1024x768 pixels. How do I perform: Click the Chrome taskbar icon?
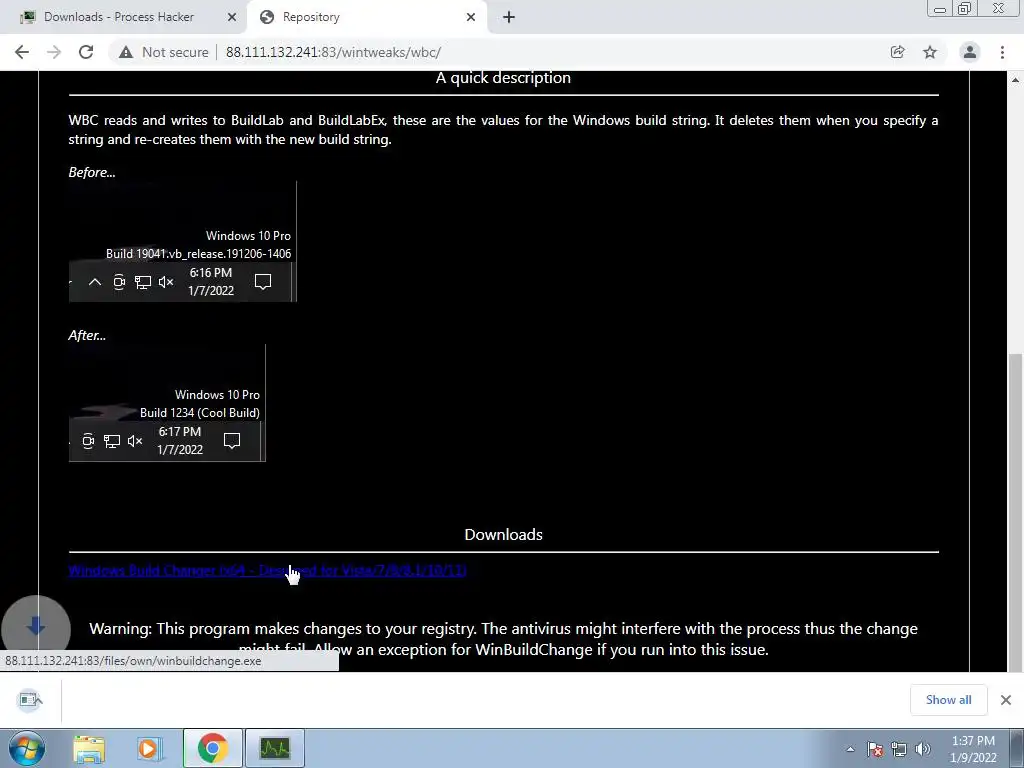click(x=212, y=748)
